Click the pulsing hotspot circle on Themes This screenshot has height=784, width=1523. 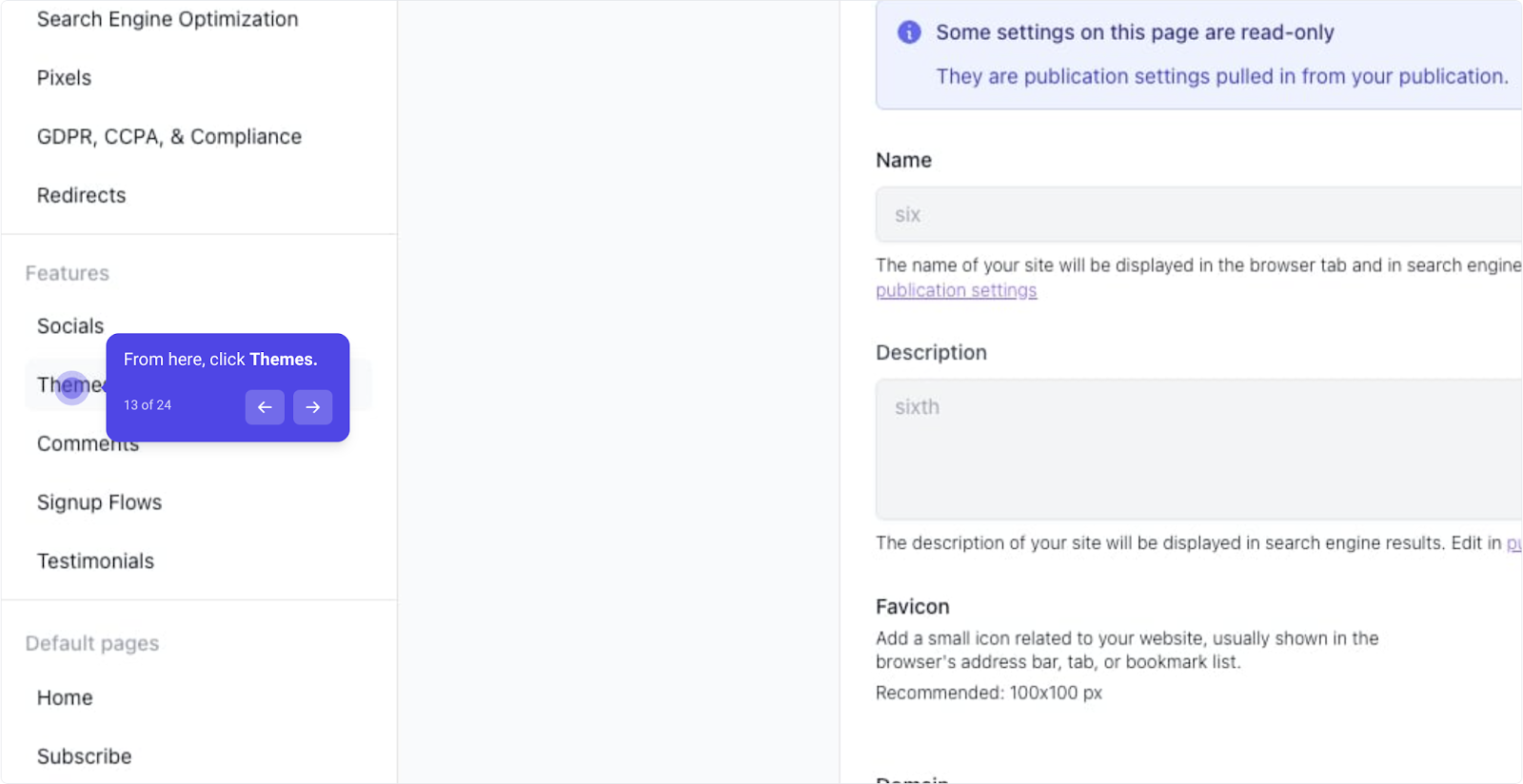(71, 386)
